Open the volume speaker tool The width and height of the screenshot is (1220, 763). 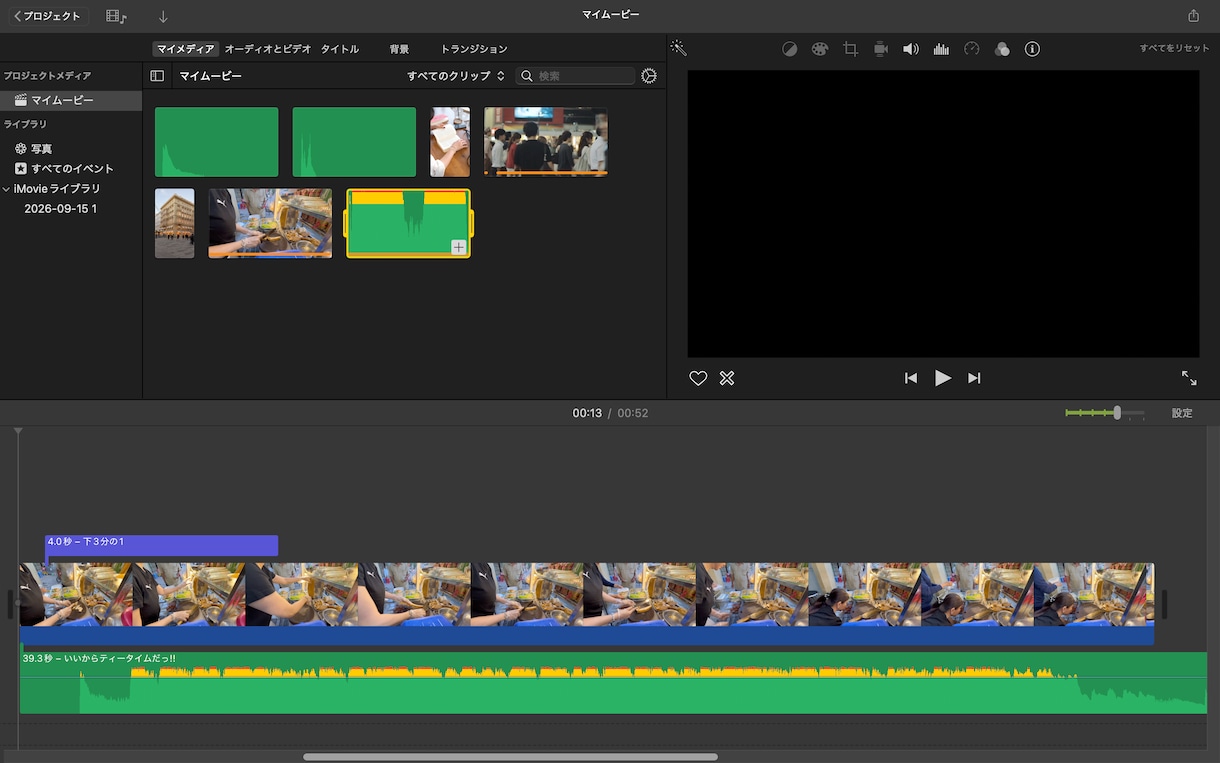pos(911,49)
